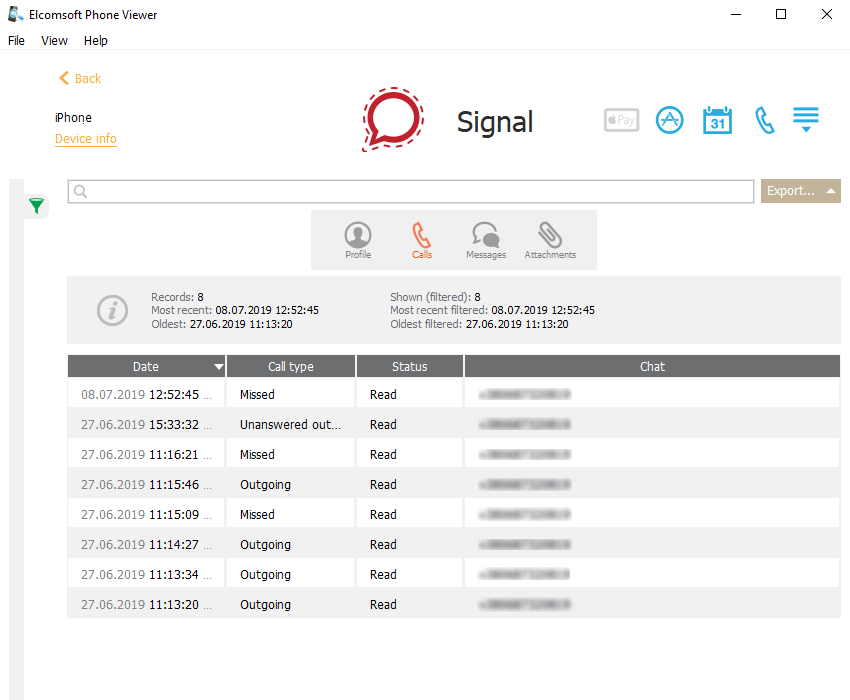
Task: Switch to the Messages tab
Action: [x=486, y=240]
